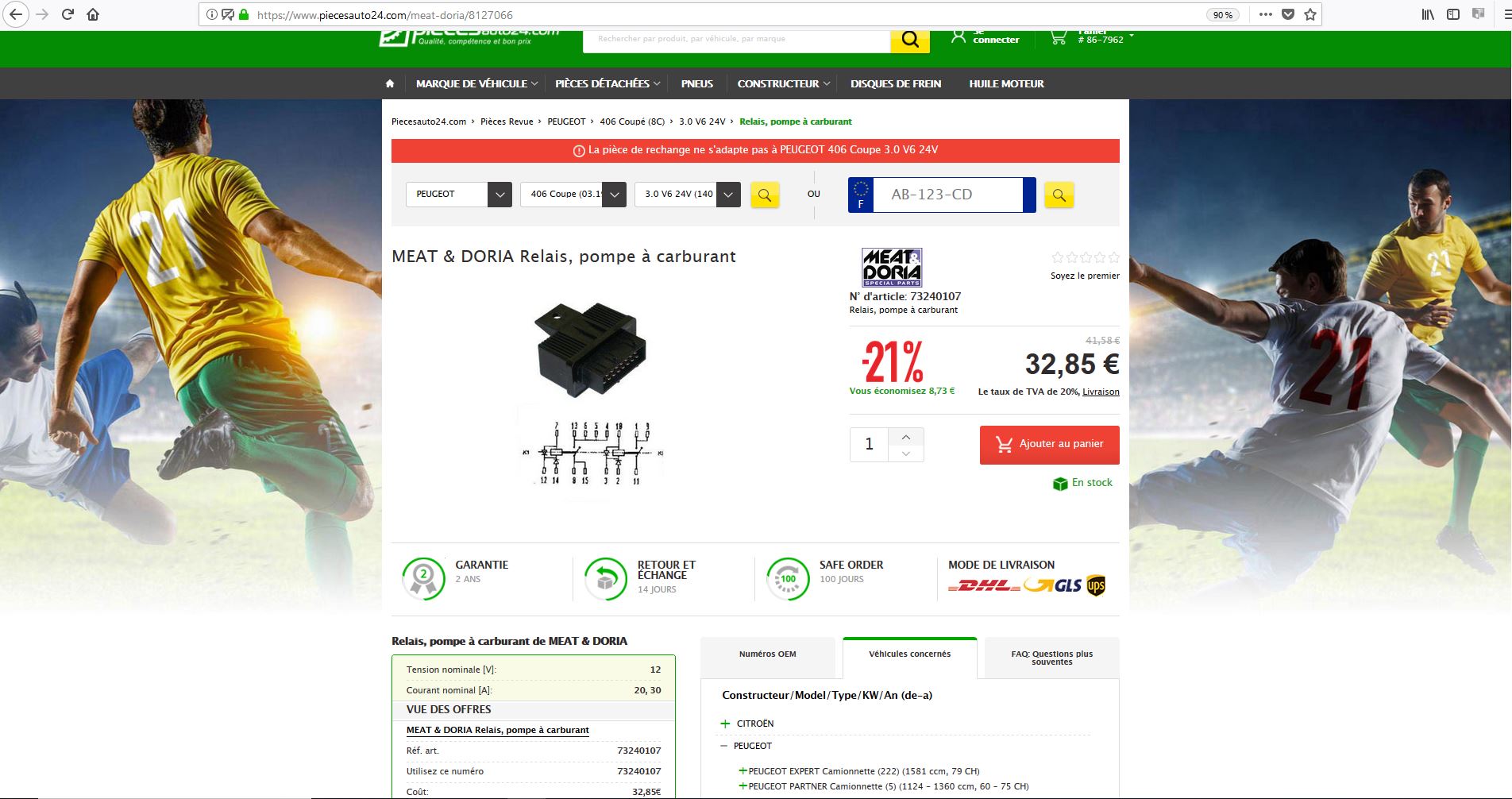Open the browser home page
This screenshot has width=1512, height=799.
pyautogui.click(x=93, y=14)
